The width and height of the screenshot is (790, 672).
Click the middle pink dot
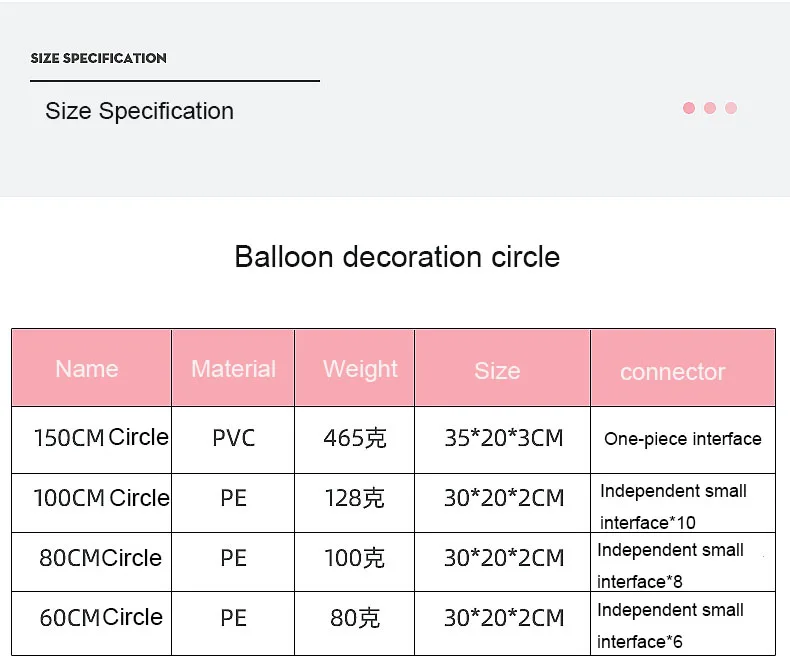pos(710,108)
